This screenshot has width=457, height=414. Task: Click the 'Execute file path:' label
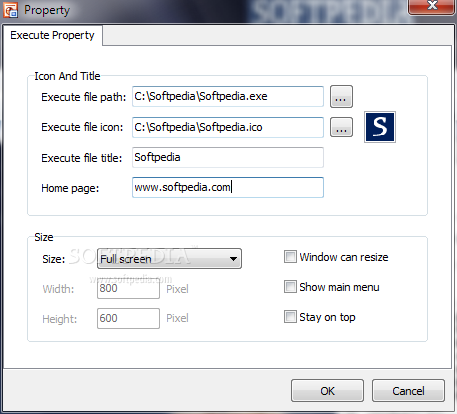click(x=84, y=97)
